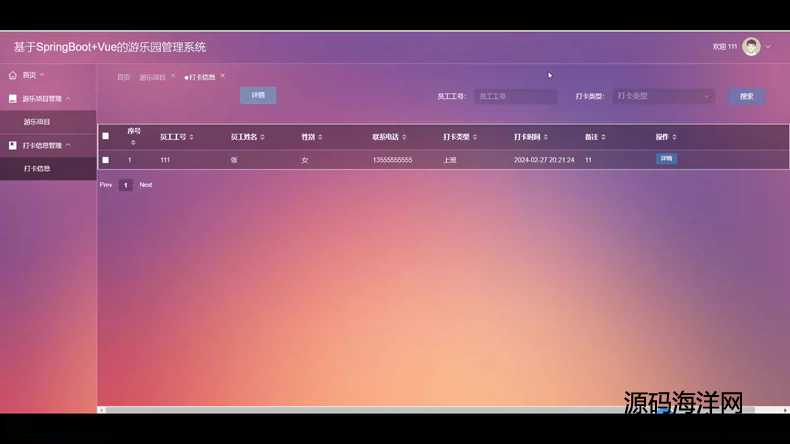Collapse the 游乐项目管理 menu group
Viewport: 790px width, 444px height.
pos(68,99)
